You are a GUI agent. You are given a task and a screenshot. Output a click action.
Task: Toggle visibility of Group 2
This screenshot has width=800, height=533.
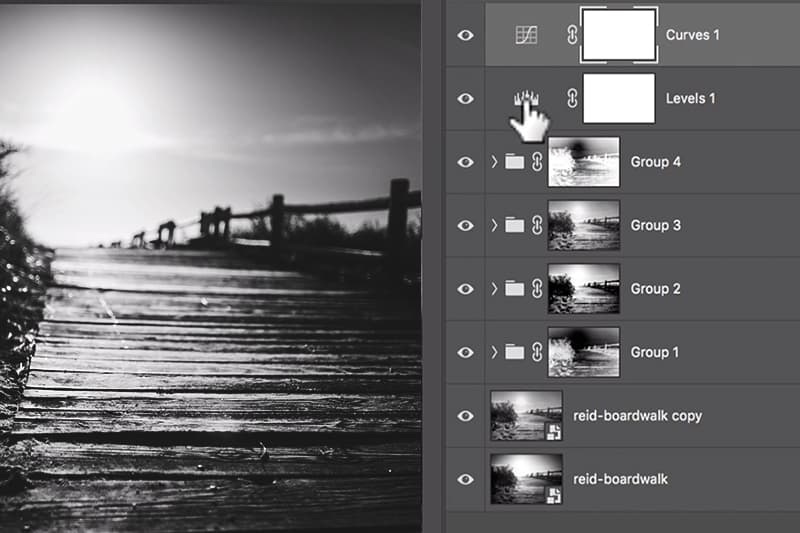(x=465, y=289)
